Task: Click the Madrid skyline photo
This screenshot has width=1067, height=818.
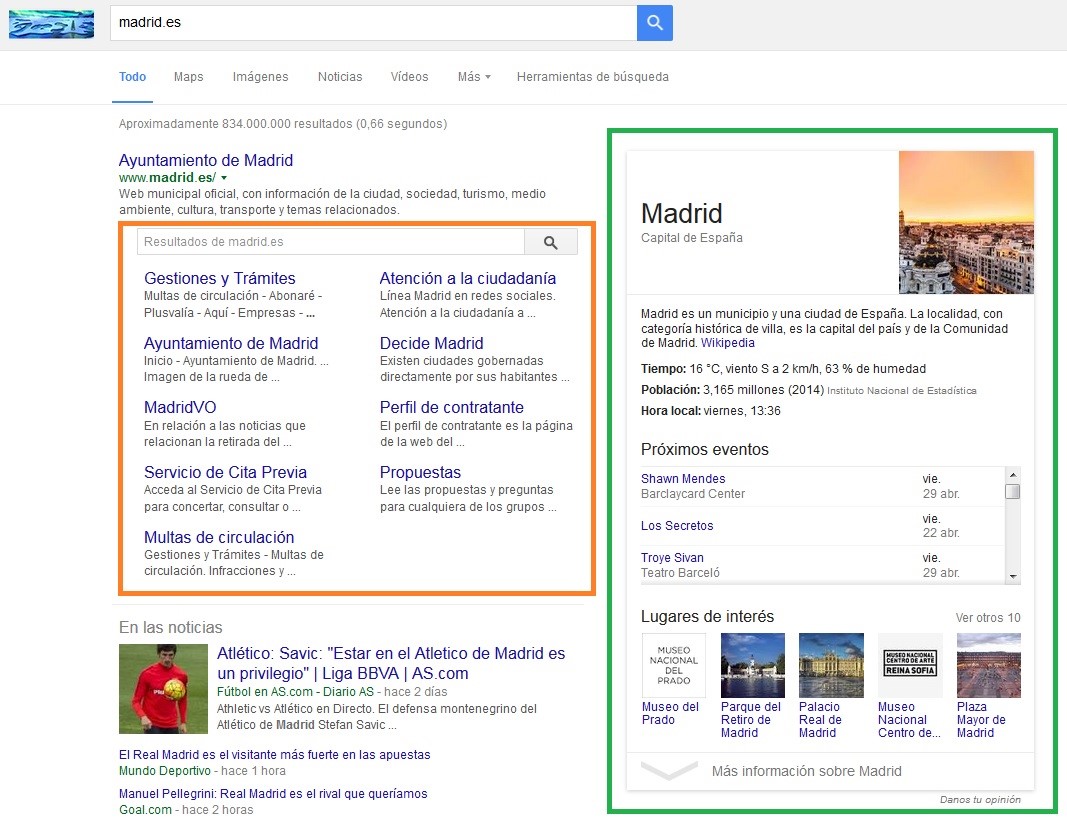Action: tap(966, 223)
